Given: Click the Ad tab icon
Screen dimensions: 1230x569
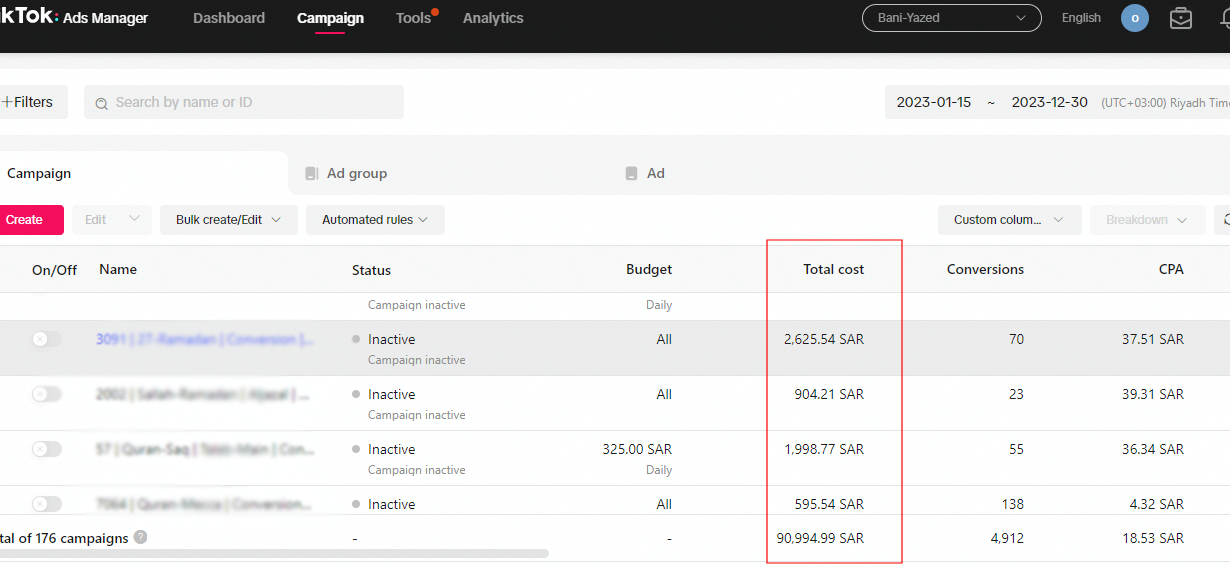Looking at the screenshot, I should 632,174.
